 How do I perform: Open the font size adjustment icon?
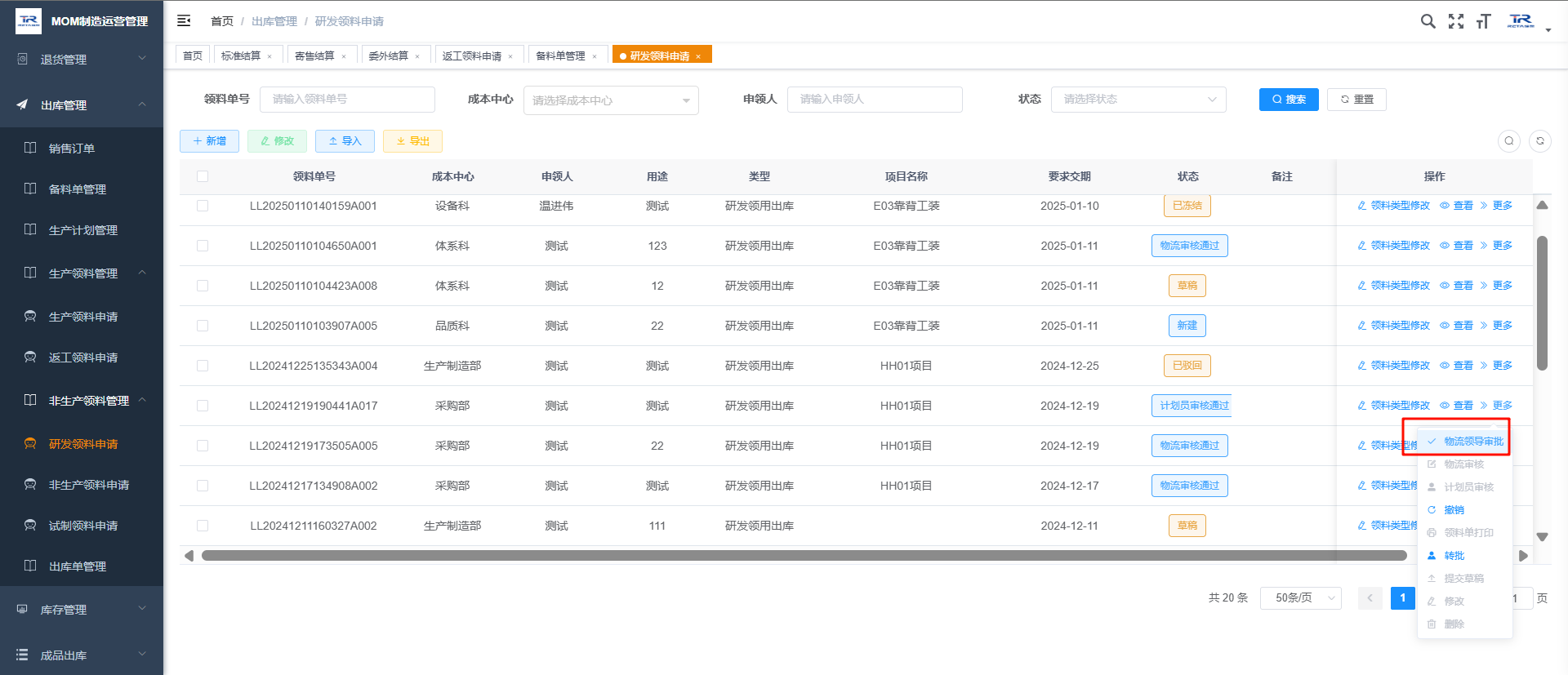click(x=1483, y=21)
